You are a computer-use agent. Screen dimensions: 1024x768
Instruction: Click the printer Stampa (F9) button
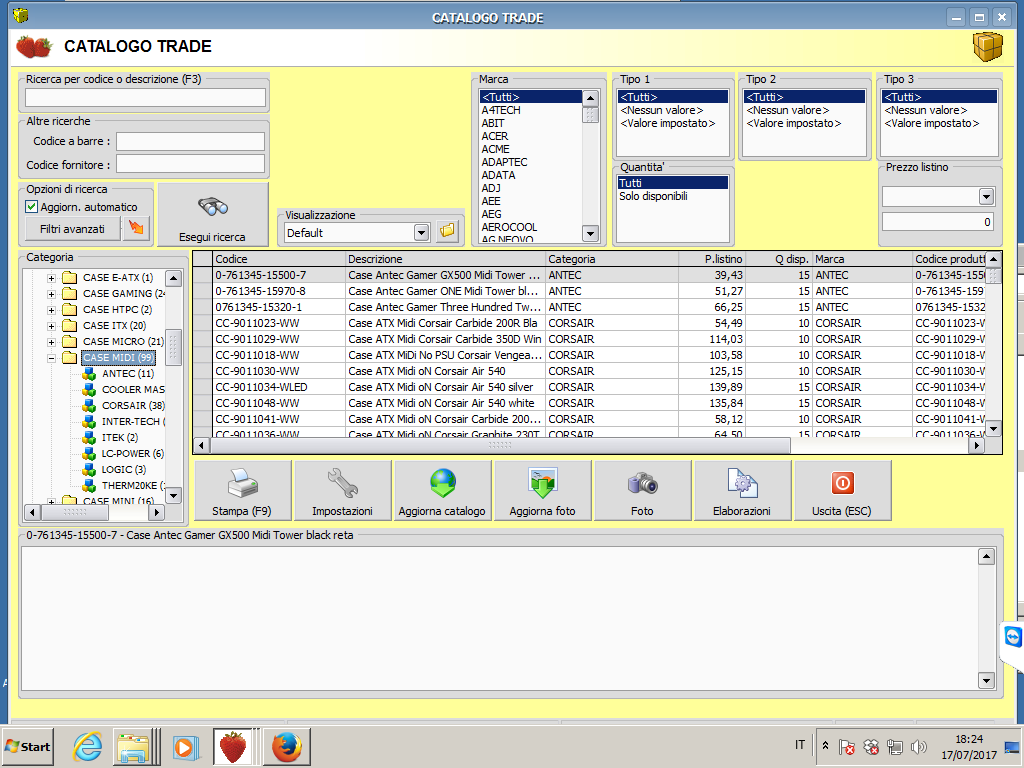(x=242, y=490)
